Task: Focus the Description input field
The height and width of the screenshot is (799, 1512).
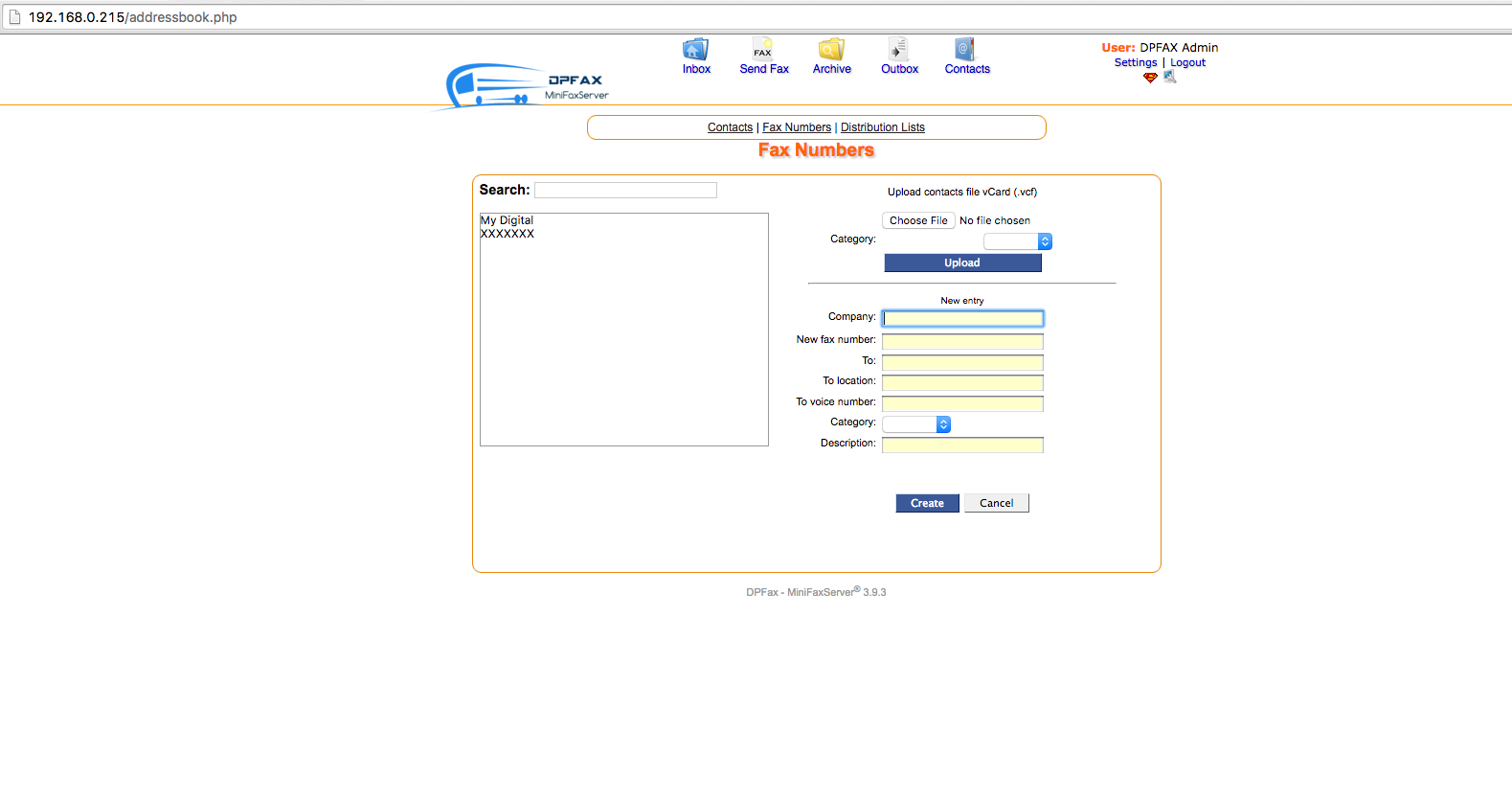Action: (962, 445)
